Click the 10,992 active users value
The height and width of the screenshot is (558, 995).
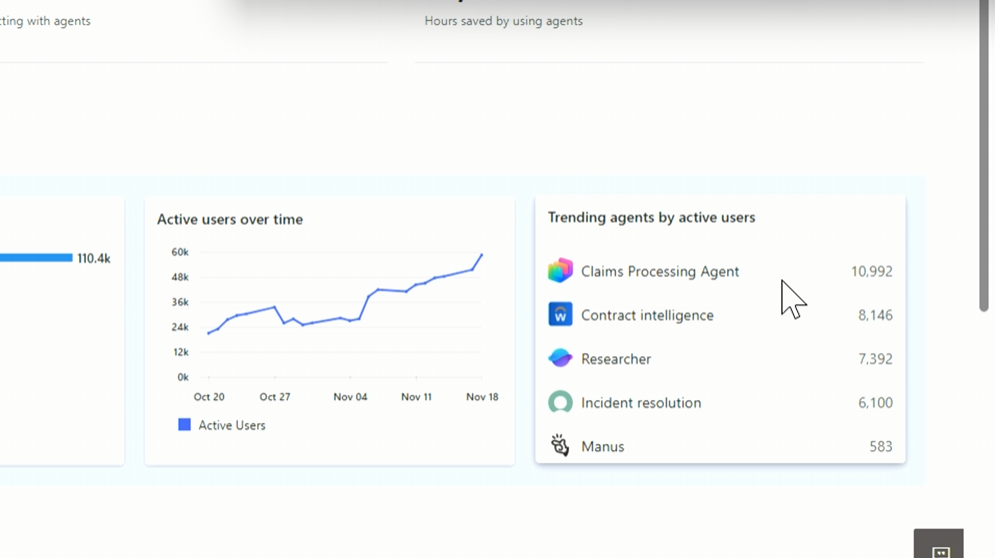[x=872, y=272]
